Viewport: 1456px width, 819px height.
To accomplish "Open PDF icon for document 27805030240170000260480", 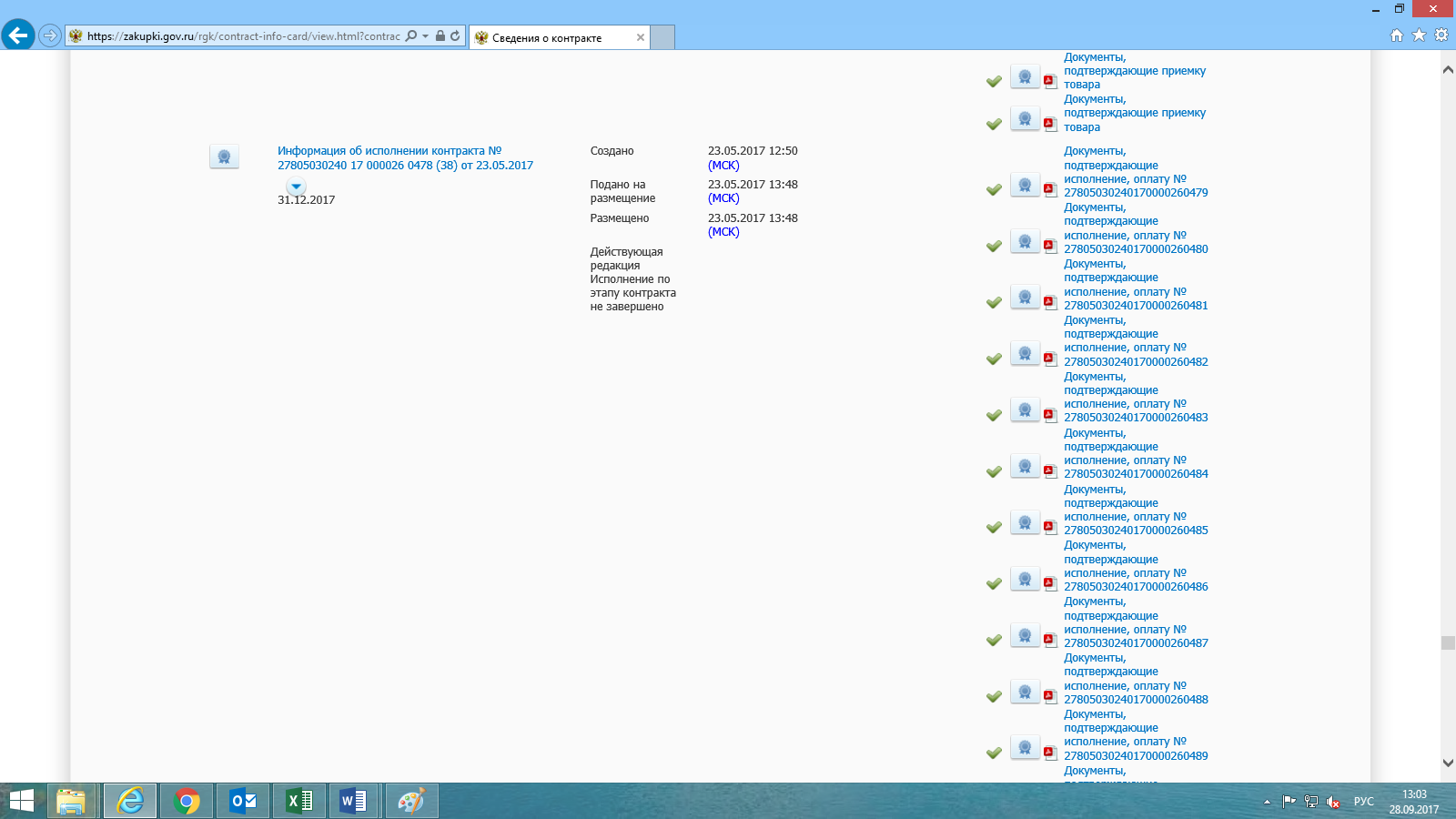I will point(1050,246).
